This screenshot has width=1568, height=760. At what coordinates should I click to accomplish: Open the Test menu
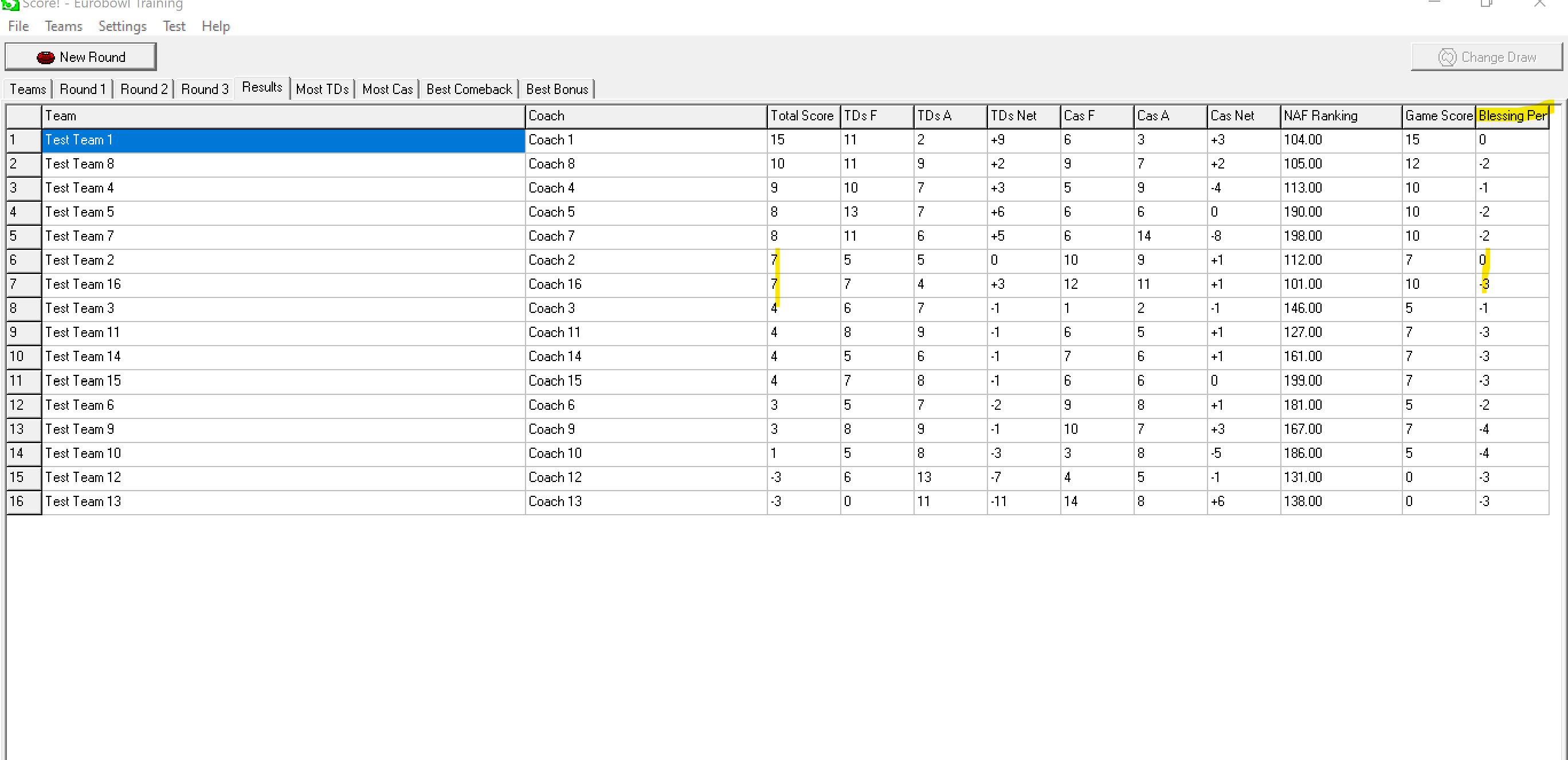[x=174, y=26]
